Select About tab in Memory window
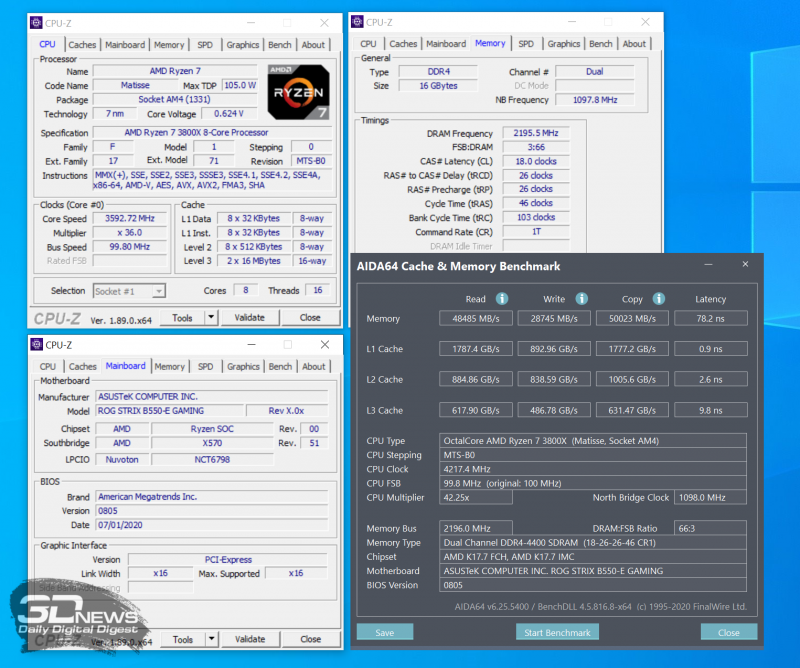Image resolution: width=800 pixels, height=668 pixels. 634,44
